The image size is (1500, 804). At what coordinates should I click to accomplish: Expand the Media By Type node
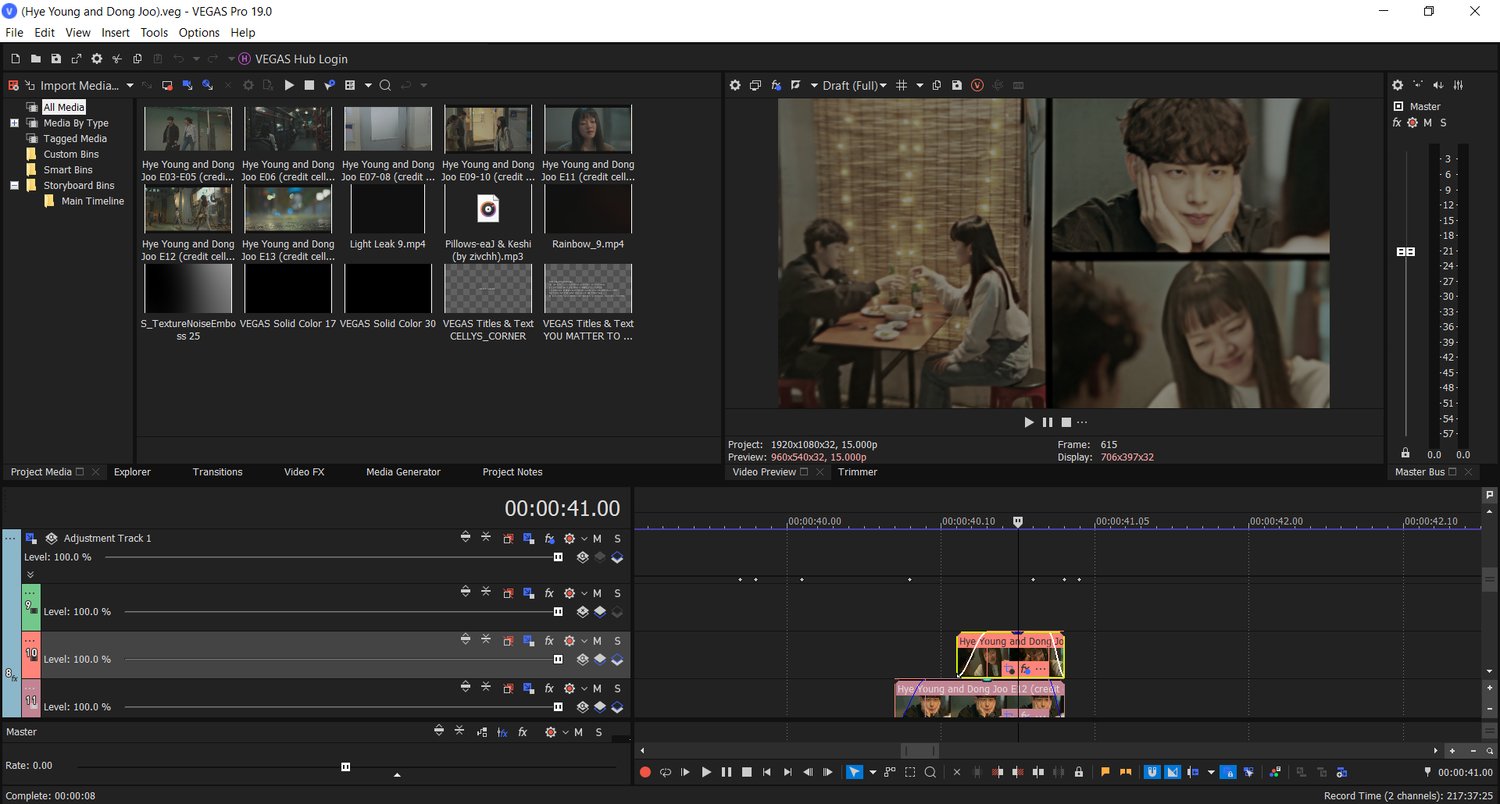tap(15, 123)
